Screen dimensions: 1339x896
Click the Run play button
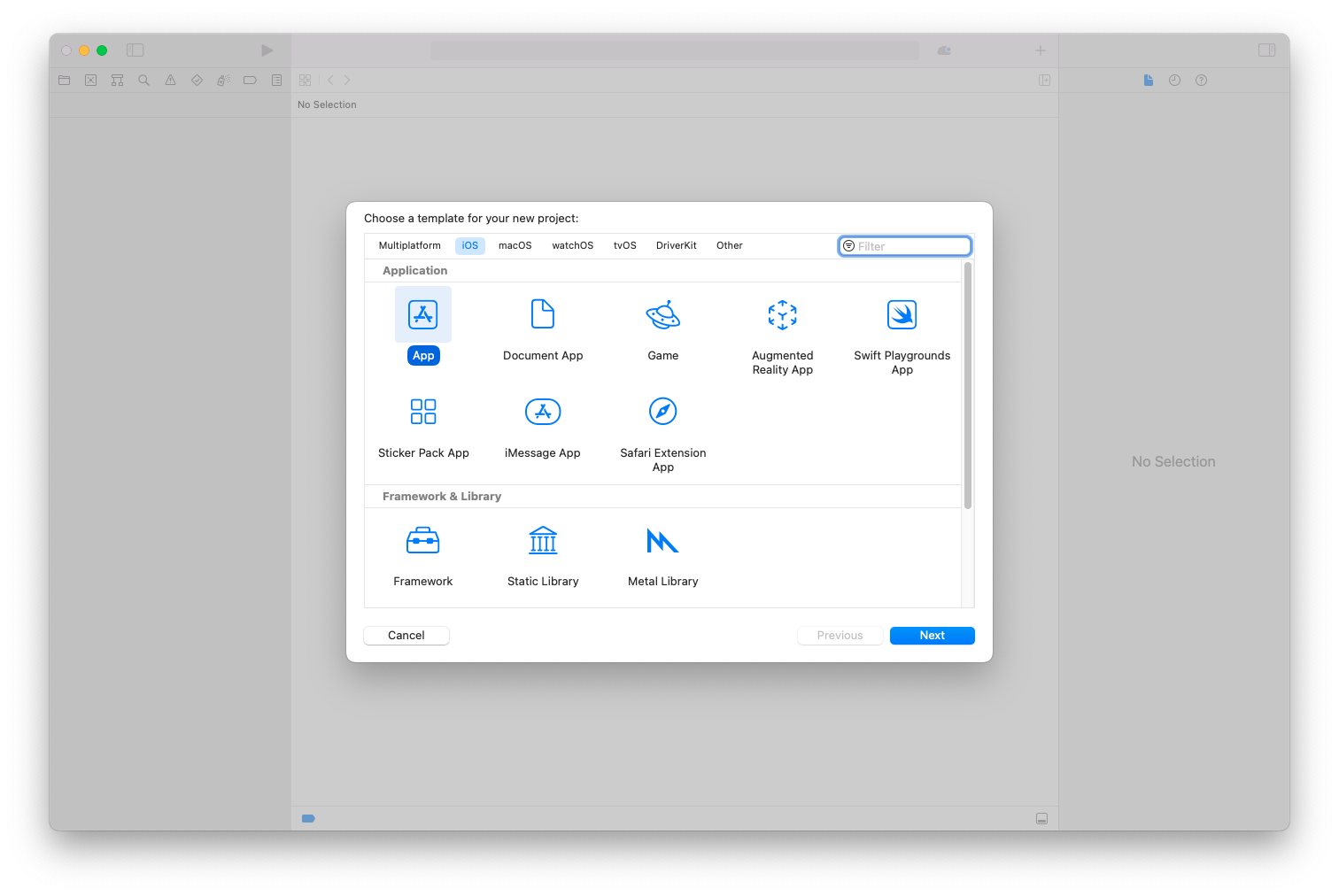[267, 50]
